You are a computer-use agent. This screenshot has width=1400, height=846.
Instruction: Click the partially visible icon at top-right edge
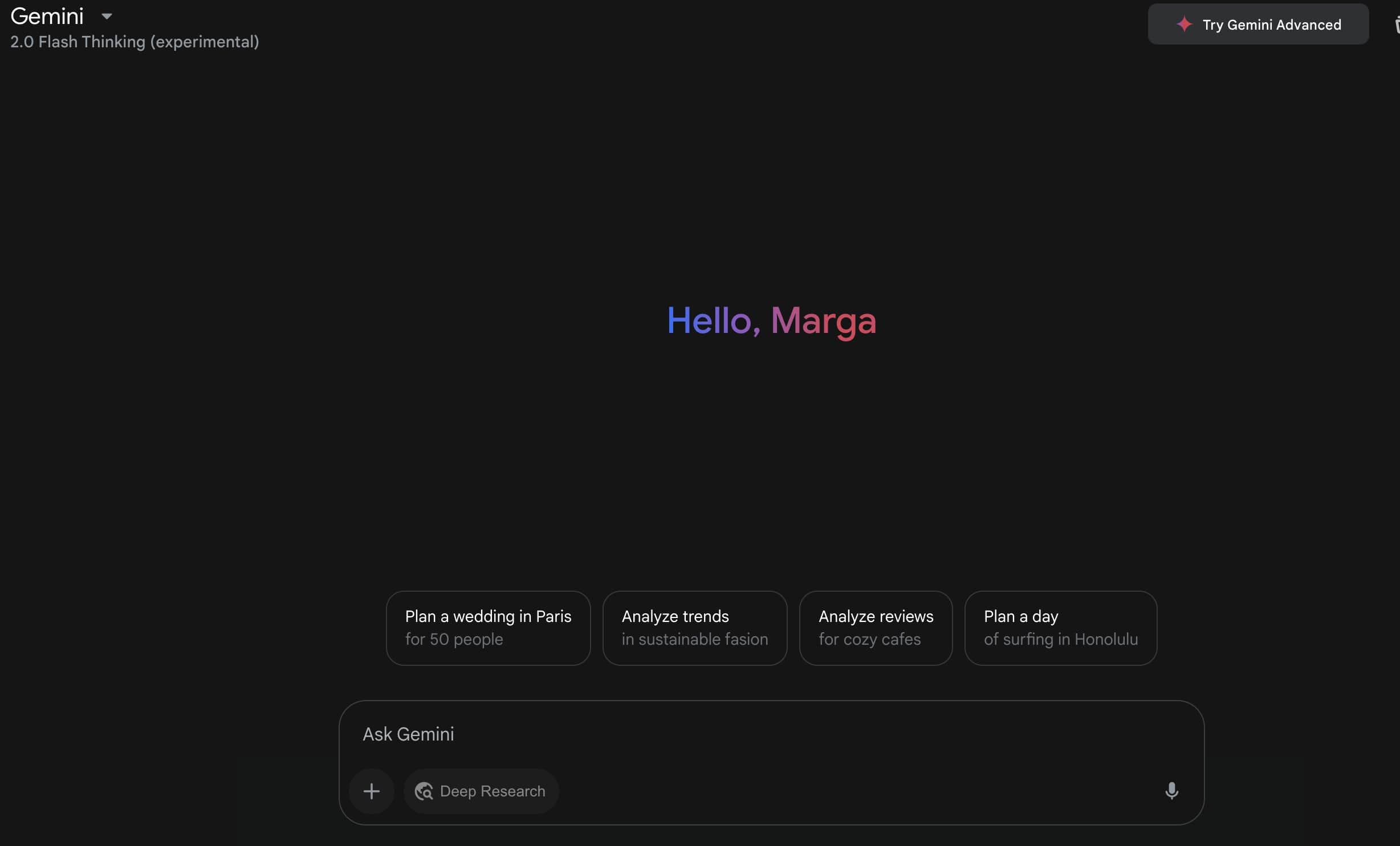[1397, 25]
